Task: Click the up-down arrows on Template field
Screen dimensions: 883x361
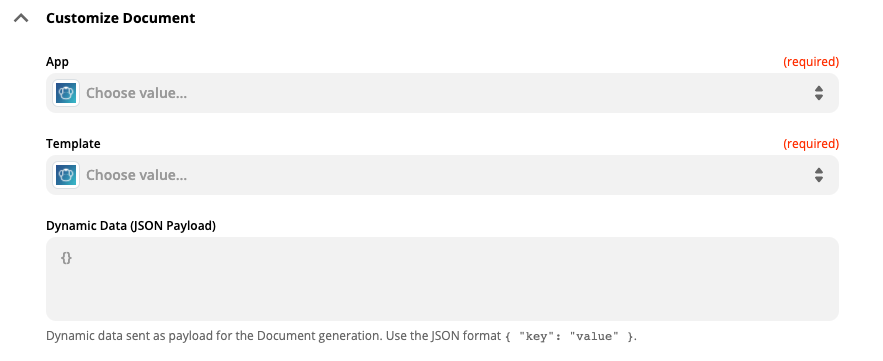Action: click(819, 175)
